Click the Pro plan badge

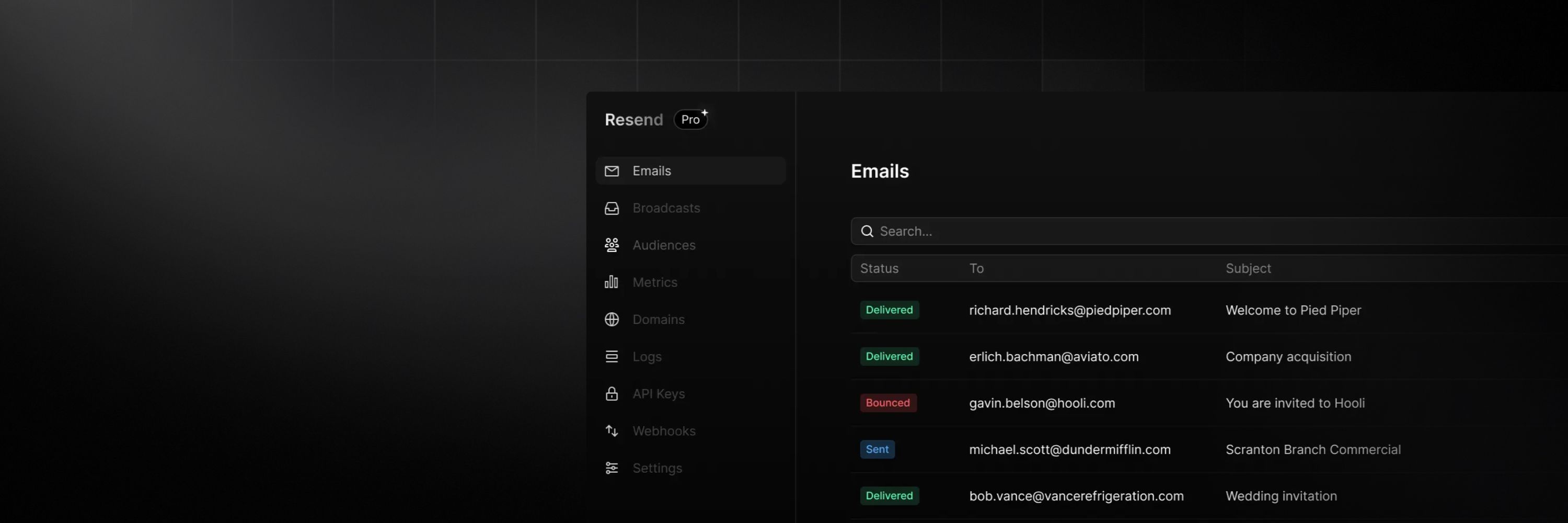[691, 119]
